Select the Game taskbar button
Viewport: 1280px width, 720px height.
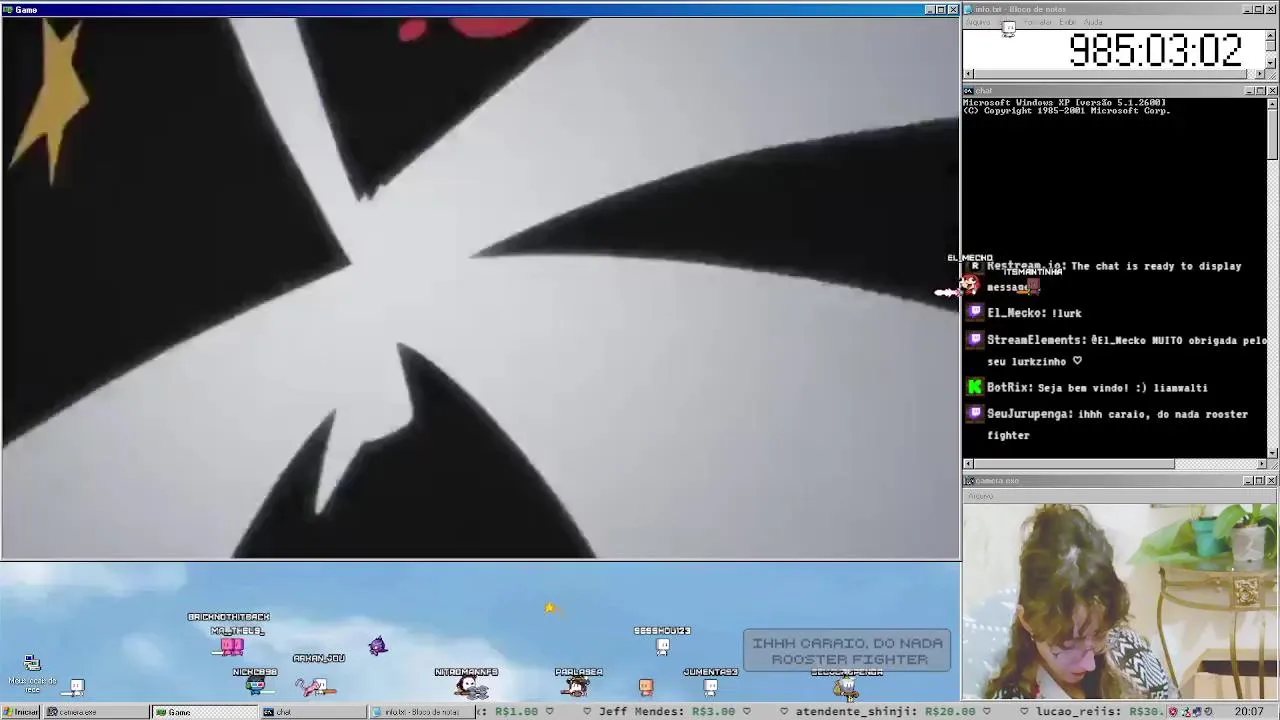tap(204, 712)
